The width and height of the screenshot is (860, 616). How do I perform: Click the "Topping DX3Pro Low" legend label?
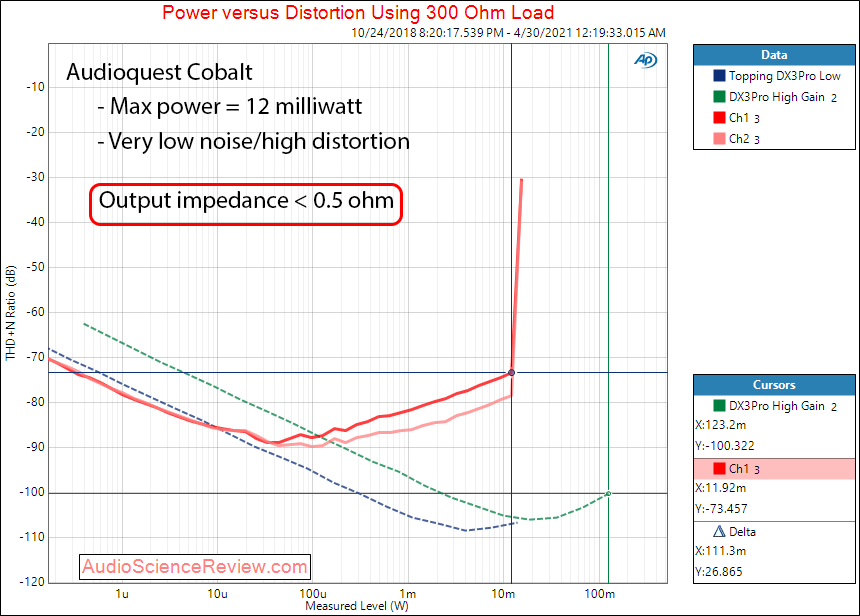click(x=784, y=76)
